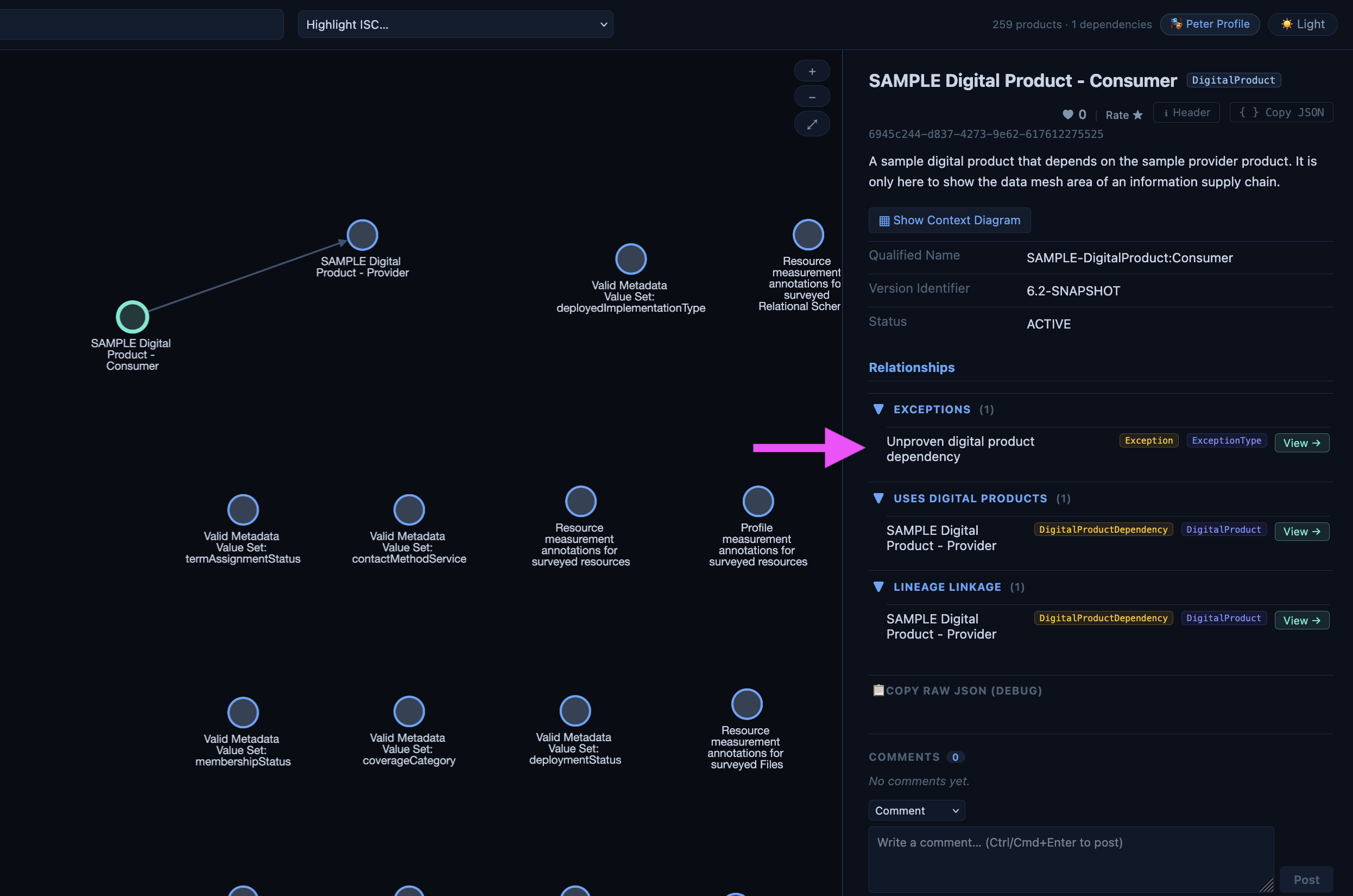Click Show Context Diagram
Viewport: 1353px width, 896px height.
[x=950, y=220]
